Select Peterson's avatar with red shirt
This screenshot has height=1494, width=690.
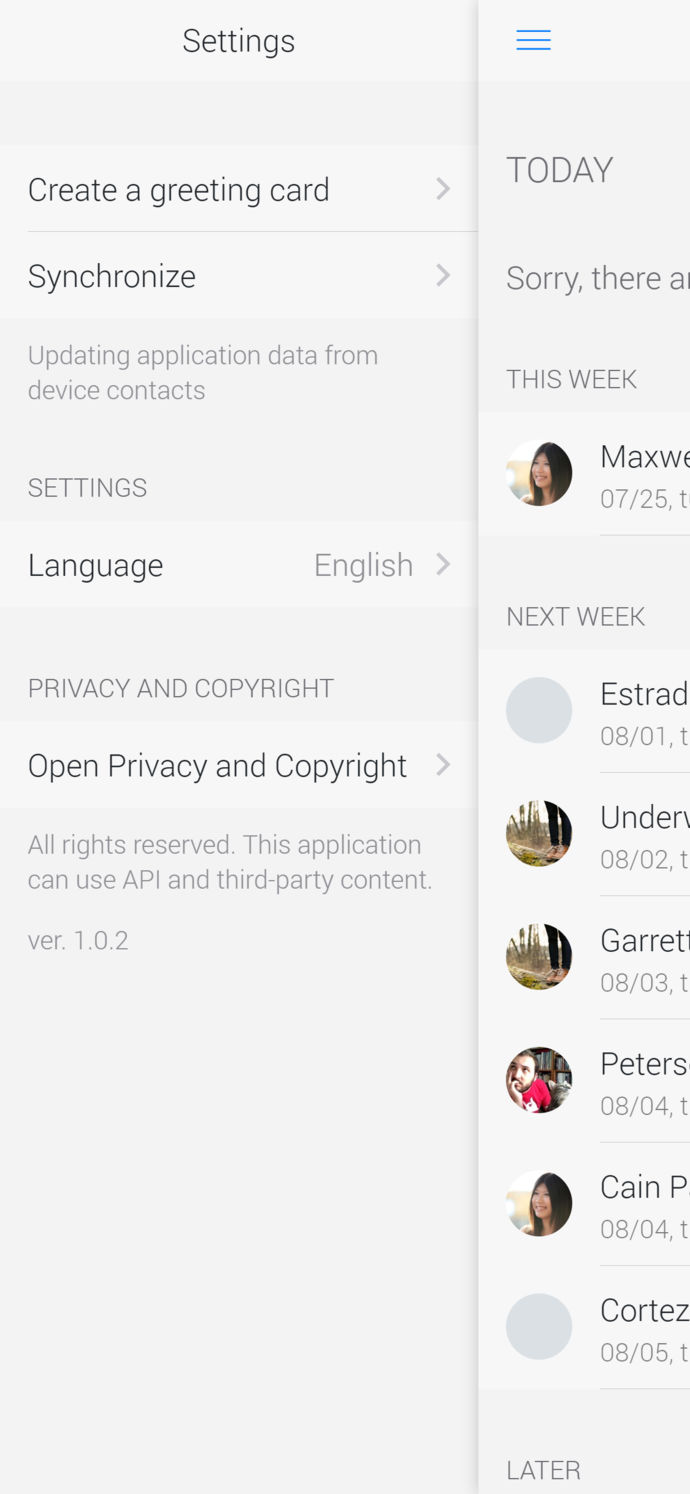tap(539, 1080)
